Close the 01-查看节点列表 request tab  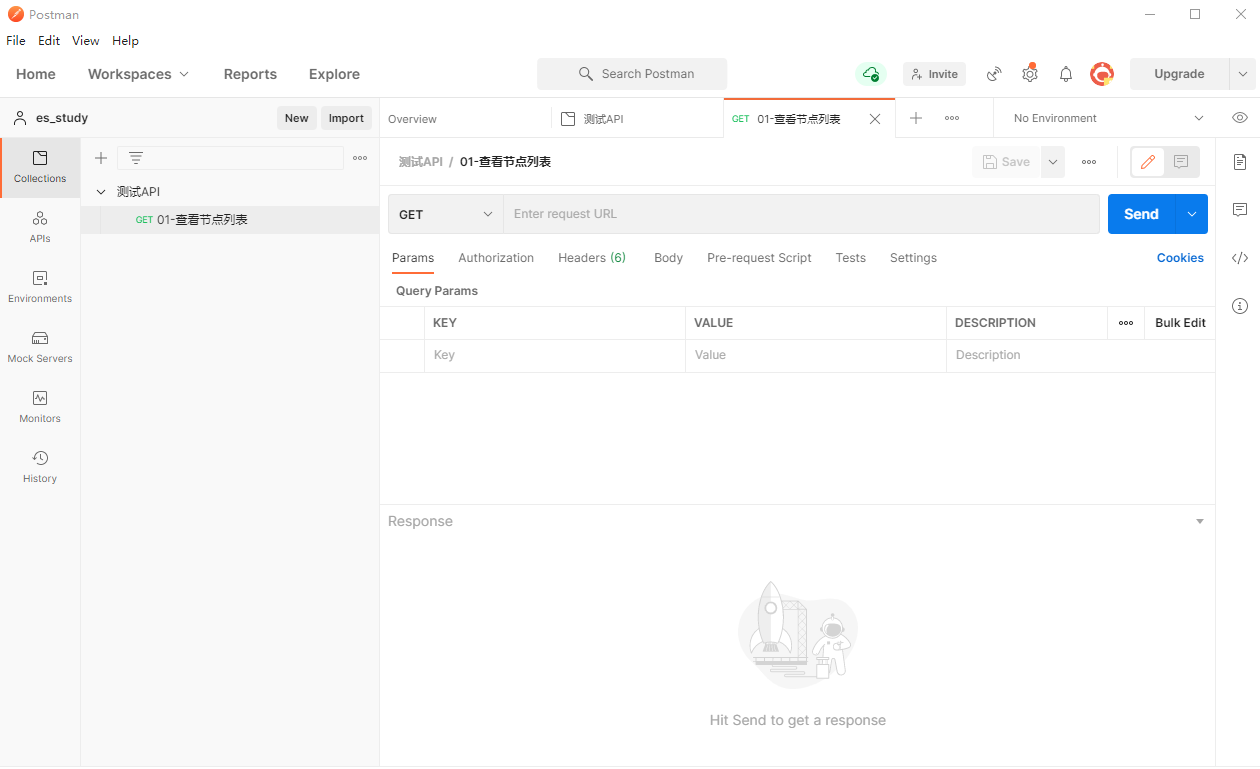point(875,119)
